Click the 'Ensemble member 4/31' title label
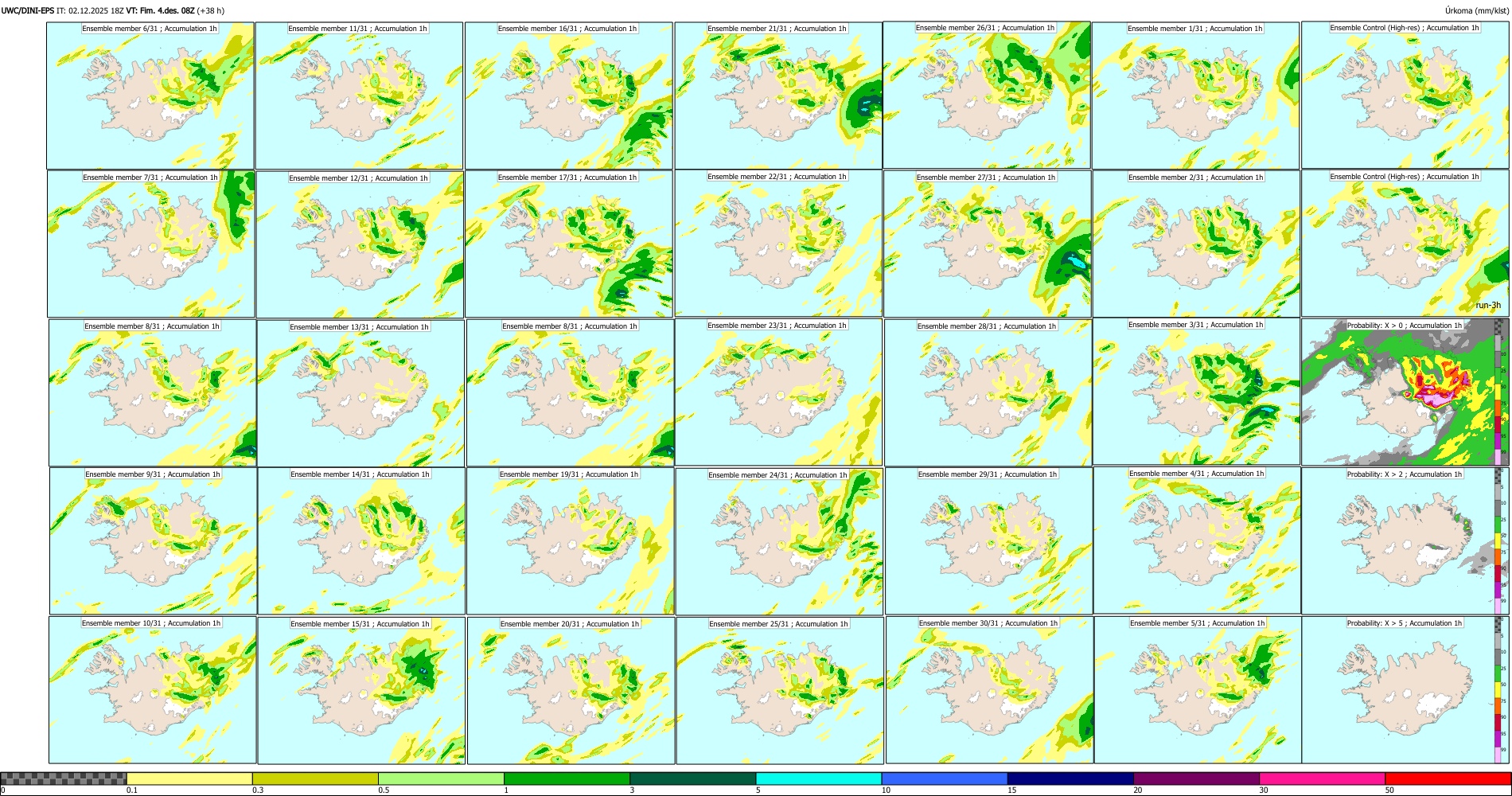This screenshot has width=1512, height=796. coord(1197,474)
